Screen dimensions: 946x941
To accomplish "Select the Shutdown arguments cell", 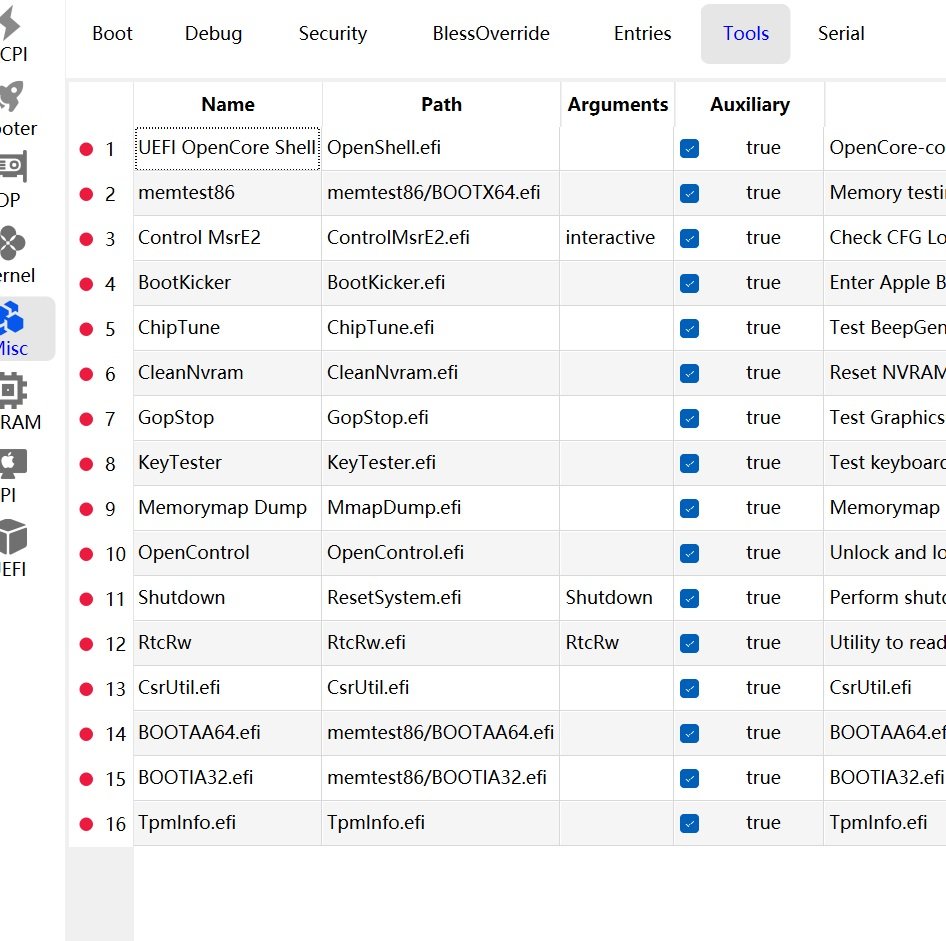I will pos(617,598).
